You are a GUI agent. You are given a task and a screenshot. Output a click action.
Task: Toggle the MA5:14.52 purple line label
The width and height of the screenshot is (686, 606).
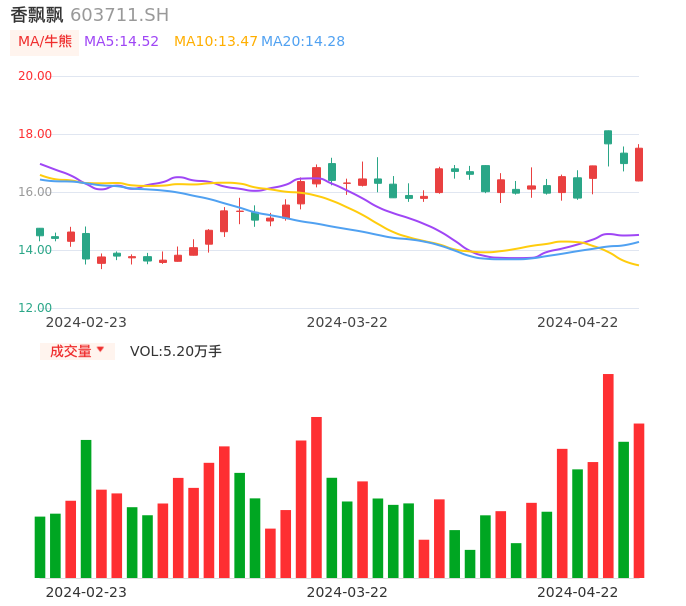pyautogui.click(x=121, y=42)
